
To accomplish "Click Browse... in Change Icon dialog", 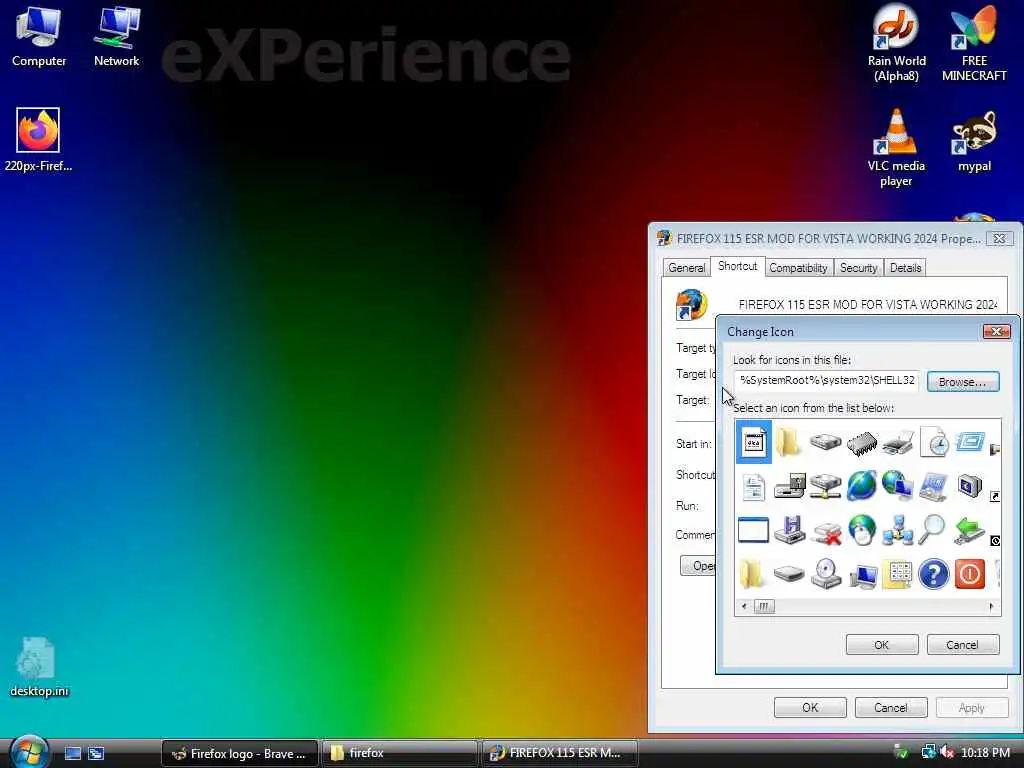I will (963, 381).
